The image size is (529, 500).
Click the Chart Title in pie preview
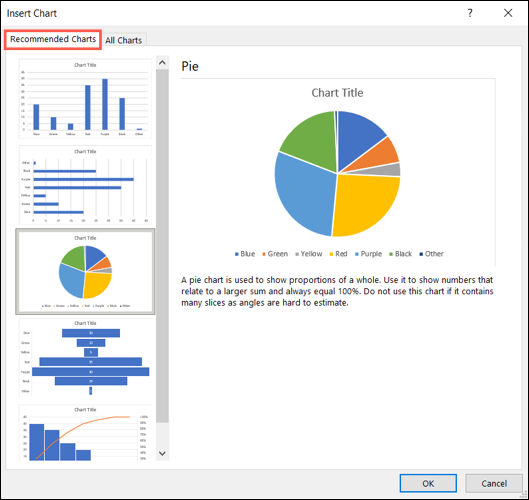tap(337, 93)
